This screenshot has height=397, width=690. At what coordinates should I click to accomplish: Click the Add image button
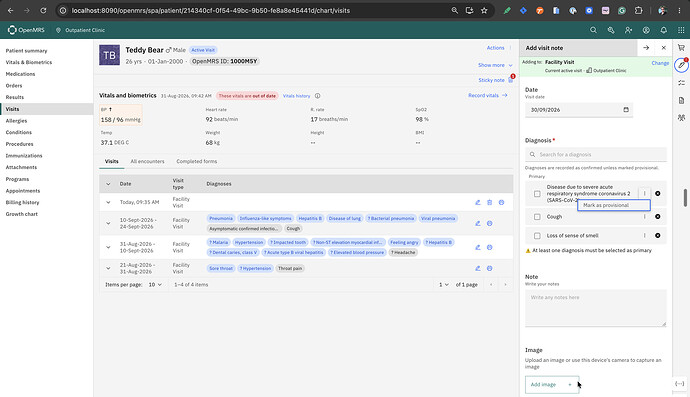(552, 384)
